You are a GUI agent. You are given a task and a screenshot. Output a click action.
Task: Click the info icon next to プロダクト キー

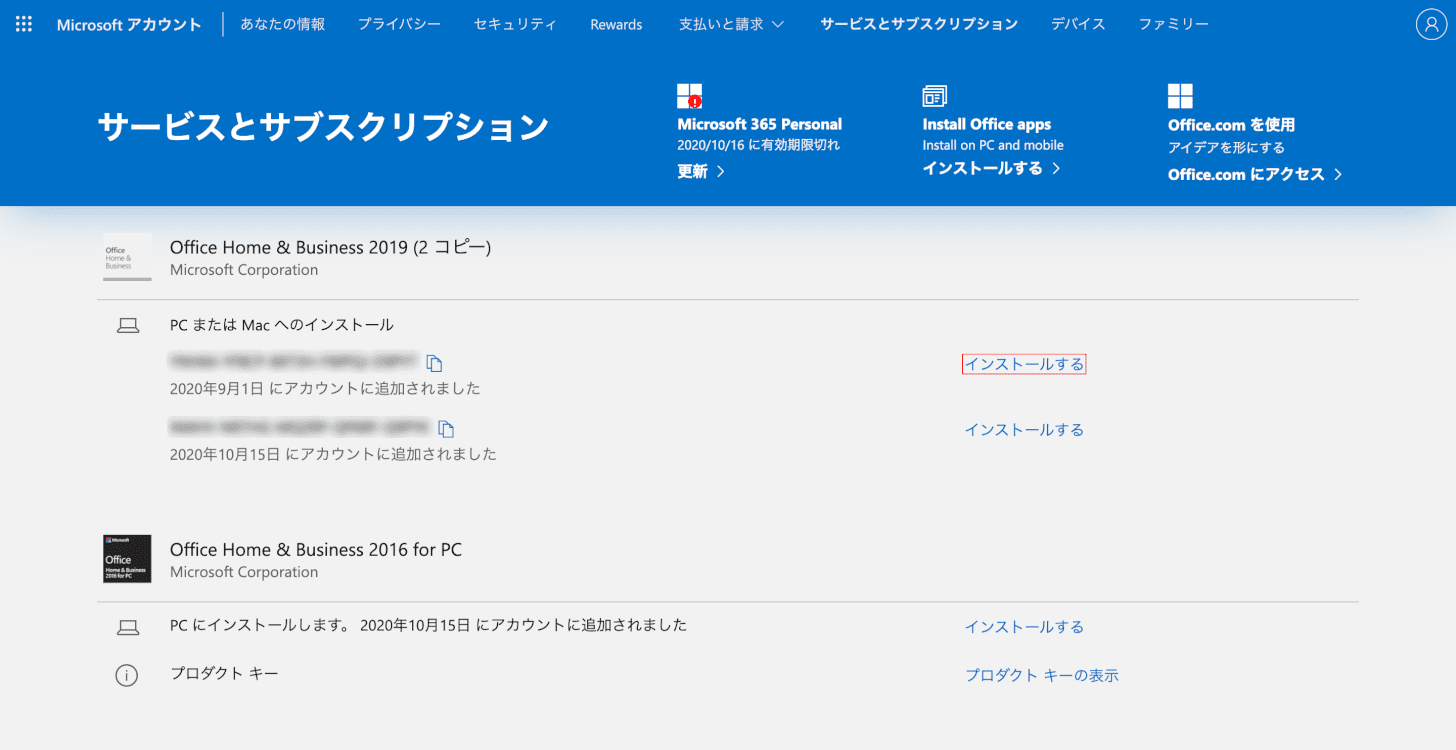point(127,675)
